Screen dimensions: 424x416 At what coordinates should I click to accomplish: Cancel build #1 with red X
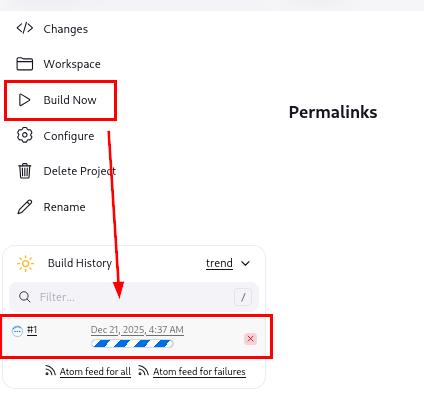(250, 339)
